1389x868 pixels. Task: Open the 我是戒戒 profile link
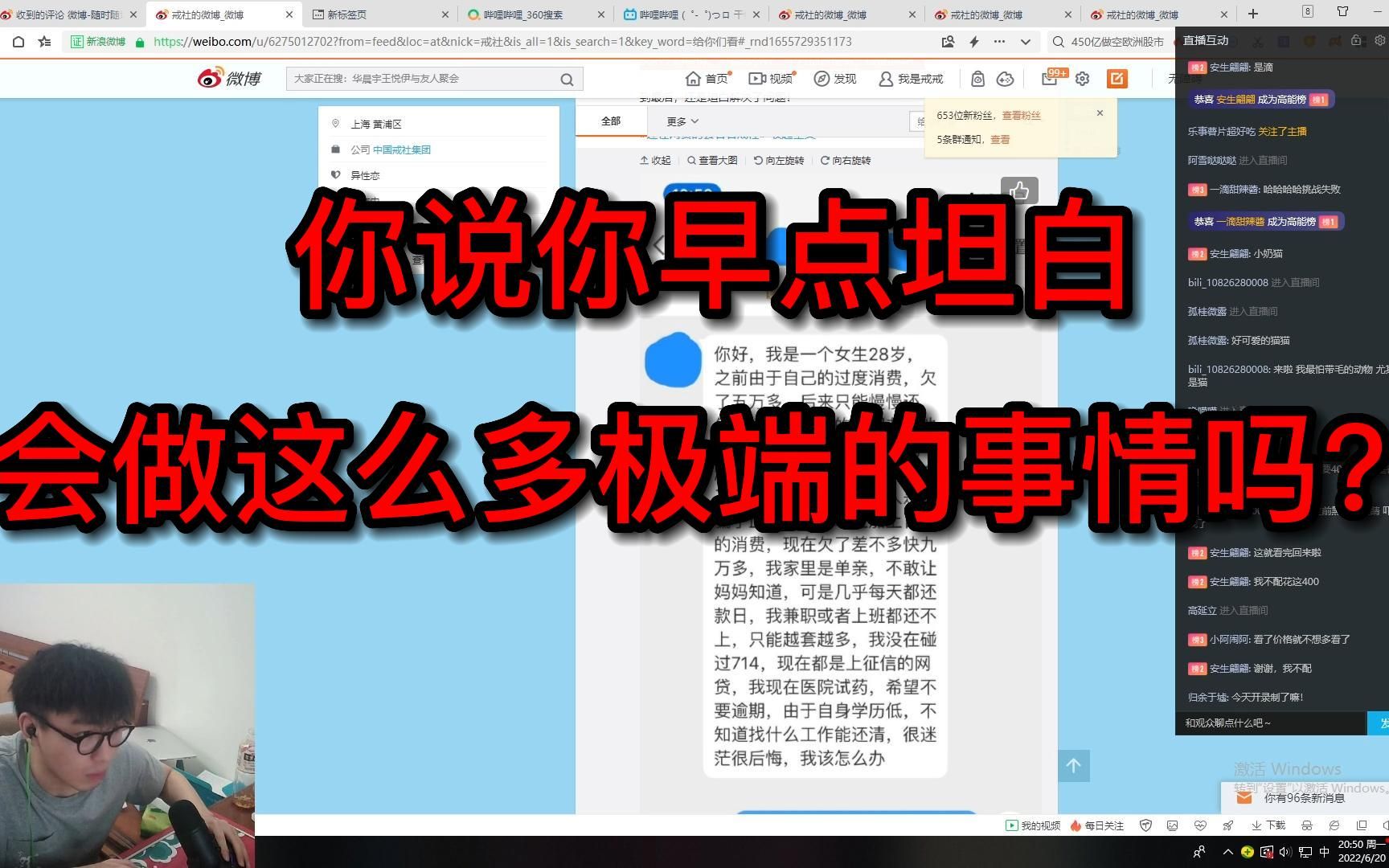click(x=911, y=78)
